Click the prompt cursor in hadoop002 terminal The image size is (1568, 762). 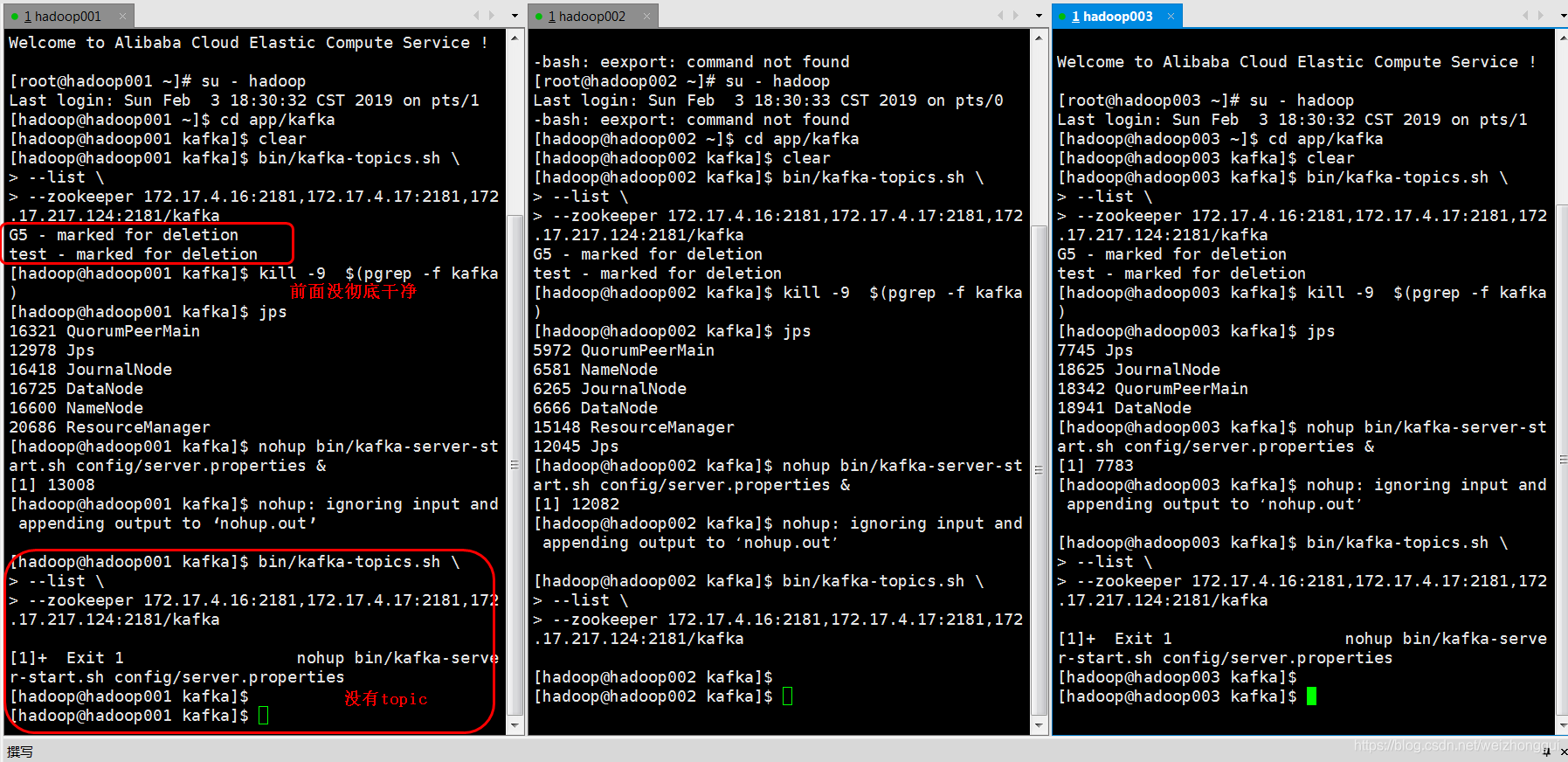coord(788,696)
